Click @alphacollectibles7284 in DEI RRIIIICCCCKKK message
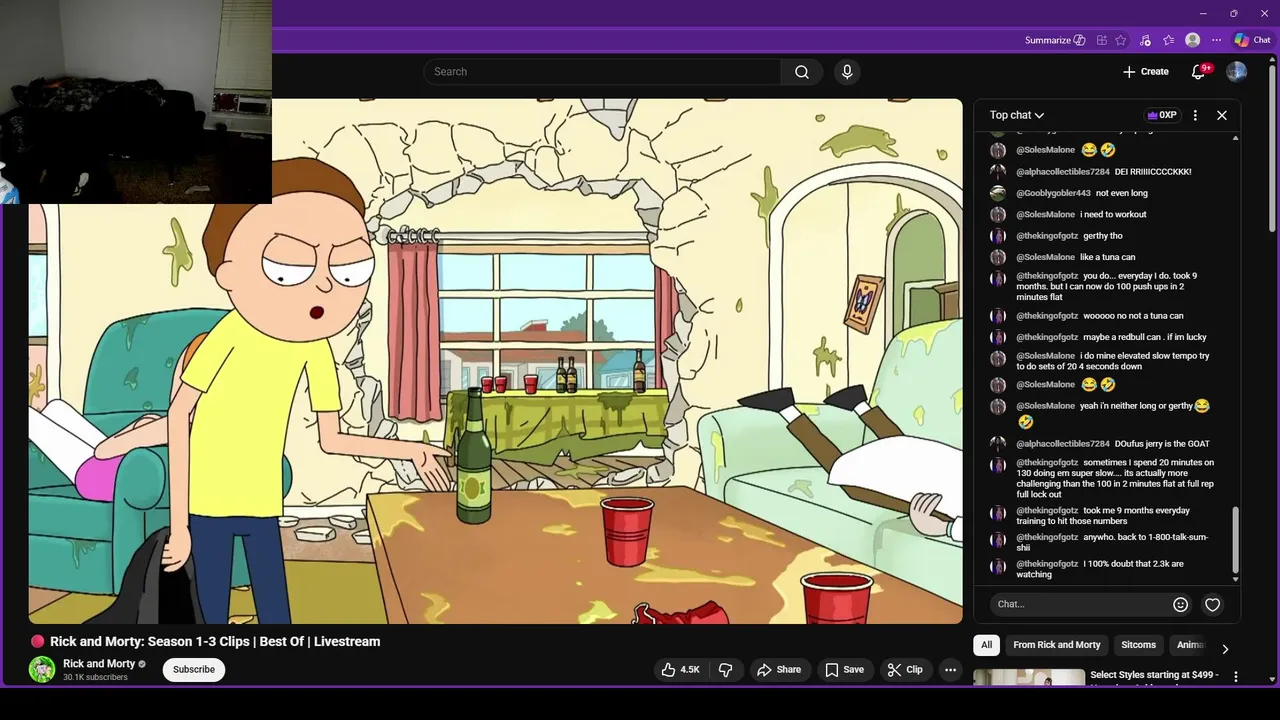The width and height of the screenshot is (1280, 720). coord(1063,172)
